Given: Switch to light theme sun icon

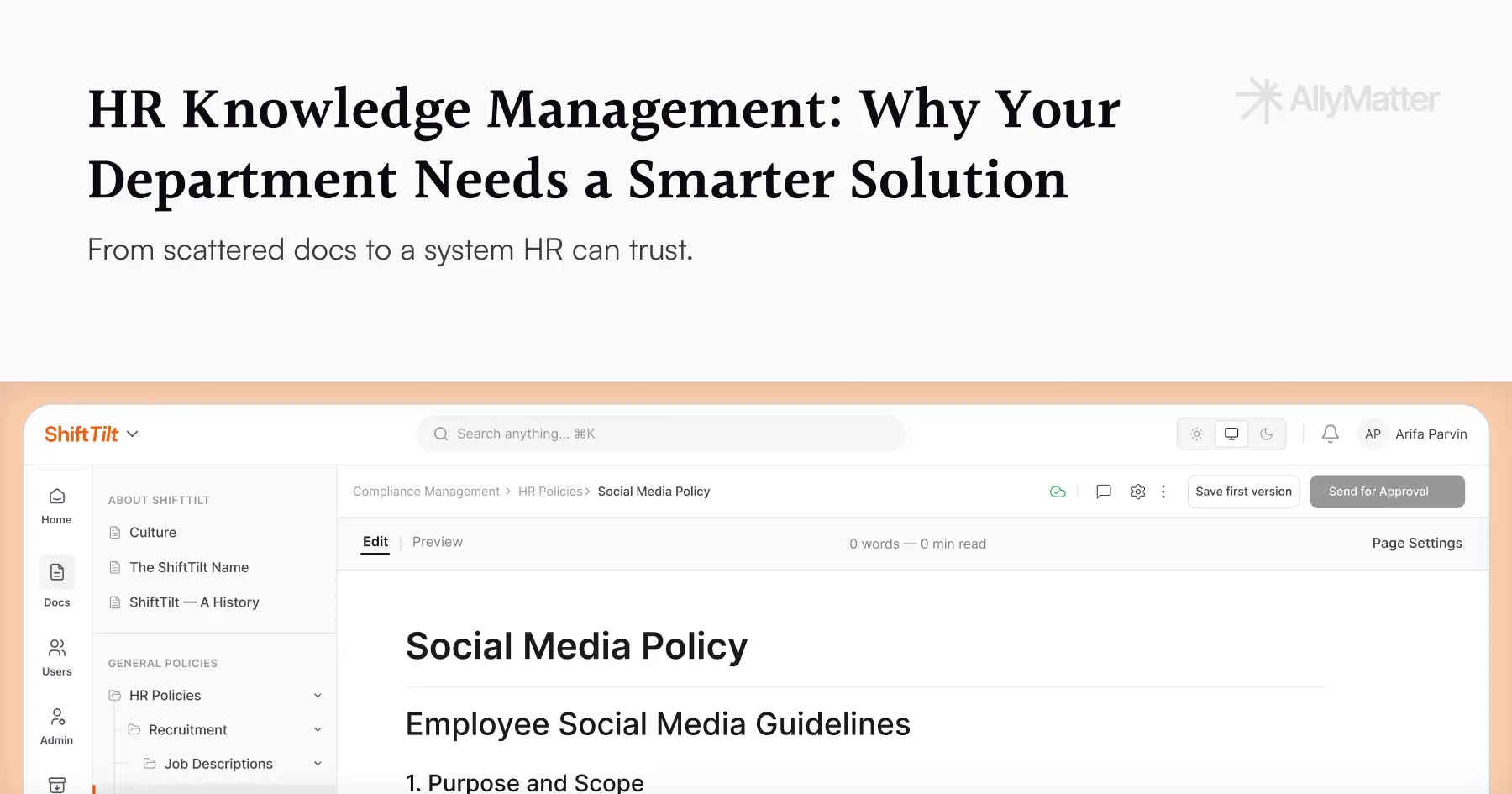Looking at the screenshot, I should point(1196,434).
